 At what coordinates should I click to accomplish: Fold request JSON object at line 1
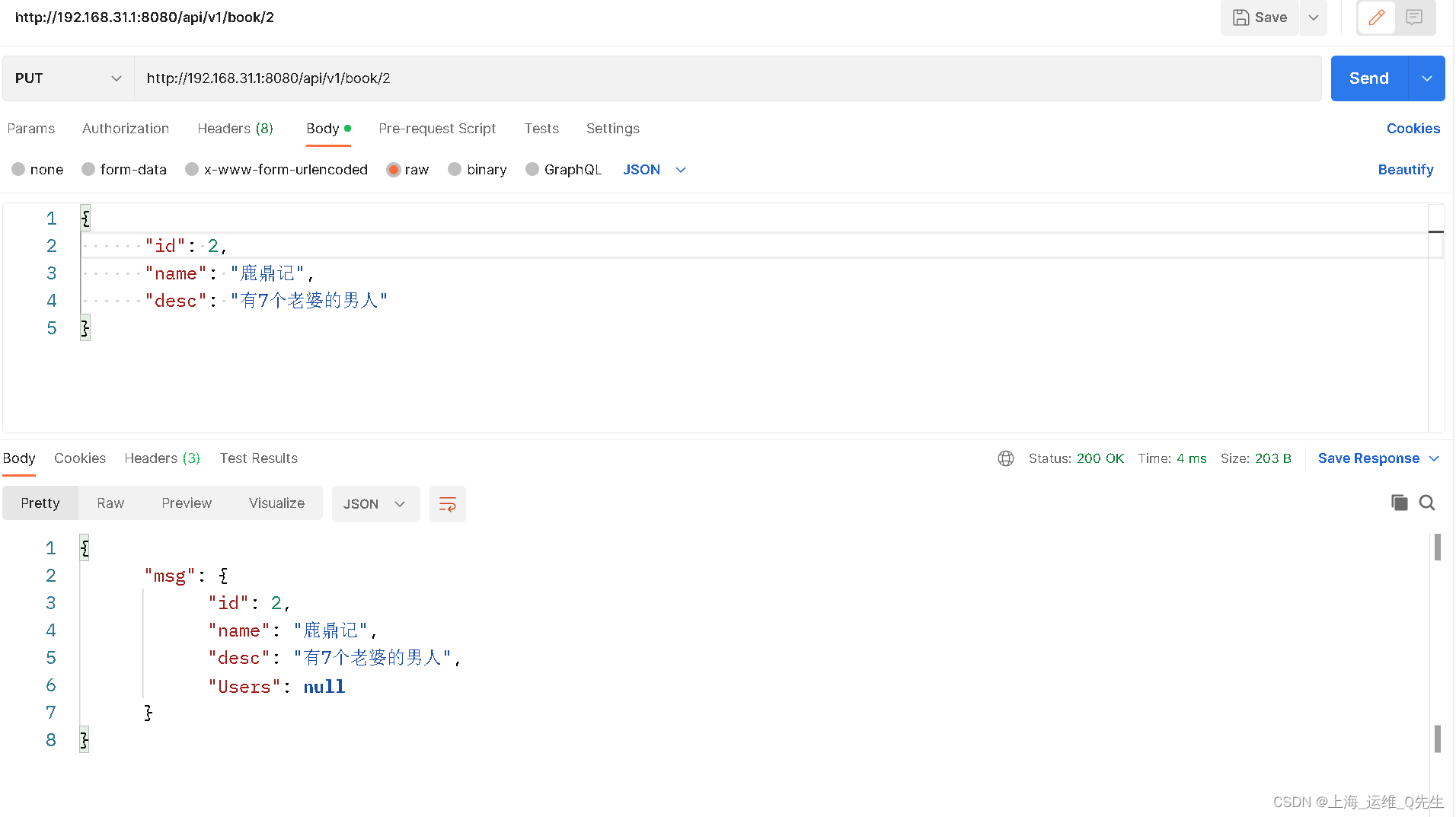click(x=85, y=219)
